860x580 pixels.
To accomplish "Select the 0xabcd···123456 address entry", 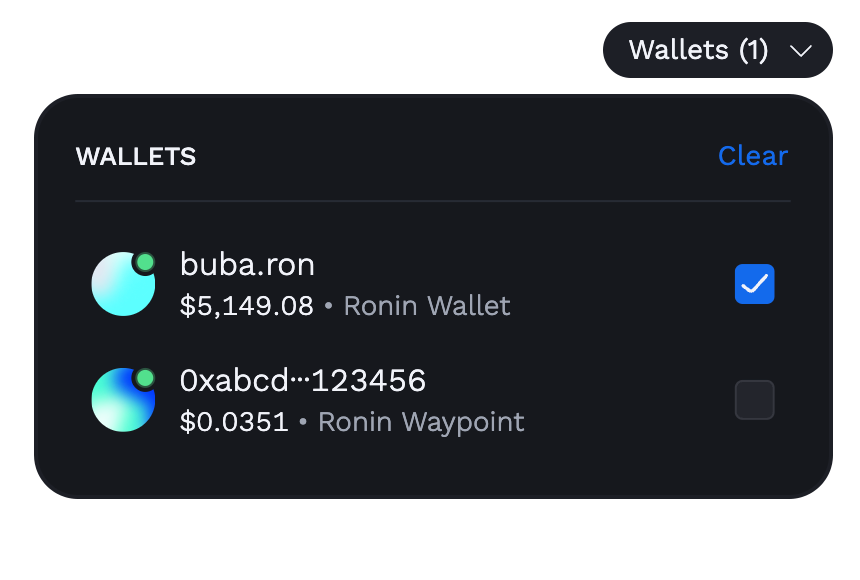I will pos(303,380).
